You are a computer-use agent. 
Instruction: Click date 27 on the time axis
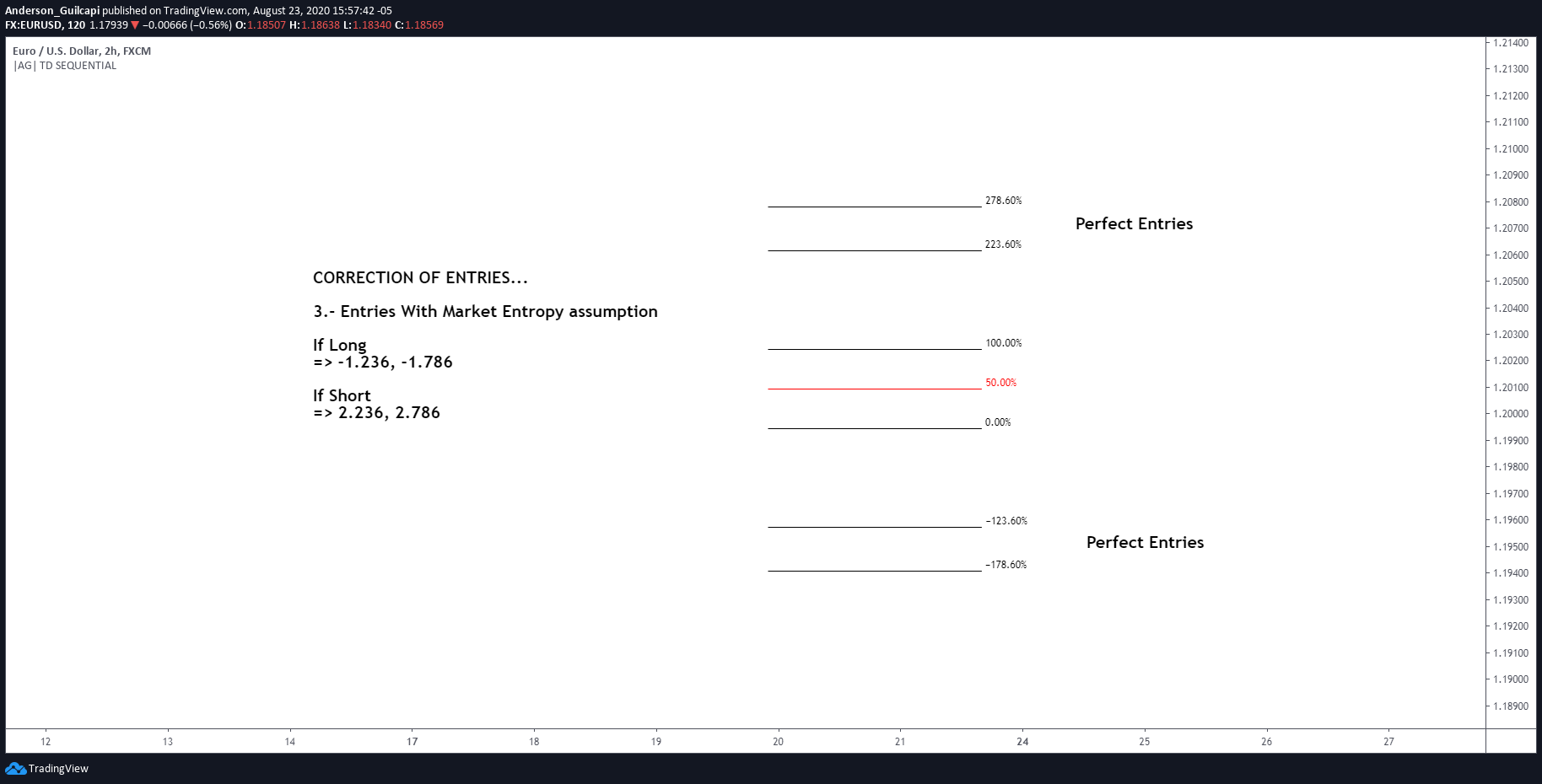(1388, 742)
